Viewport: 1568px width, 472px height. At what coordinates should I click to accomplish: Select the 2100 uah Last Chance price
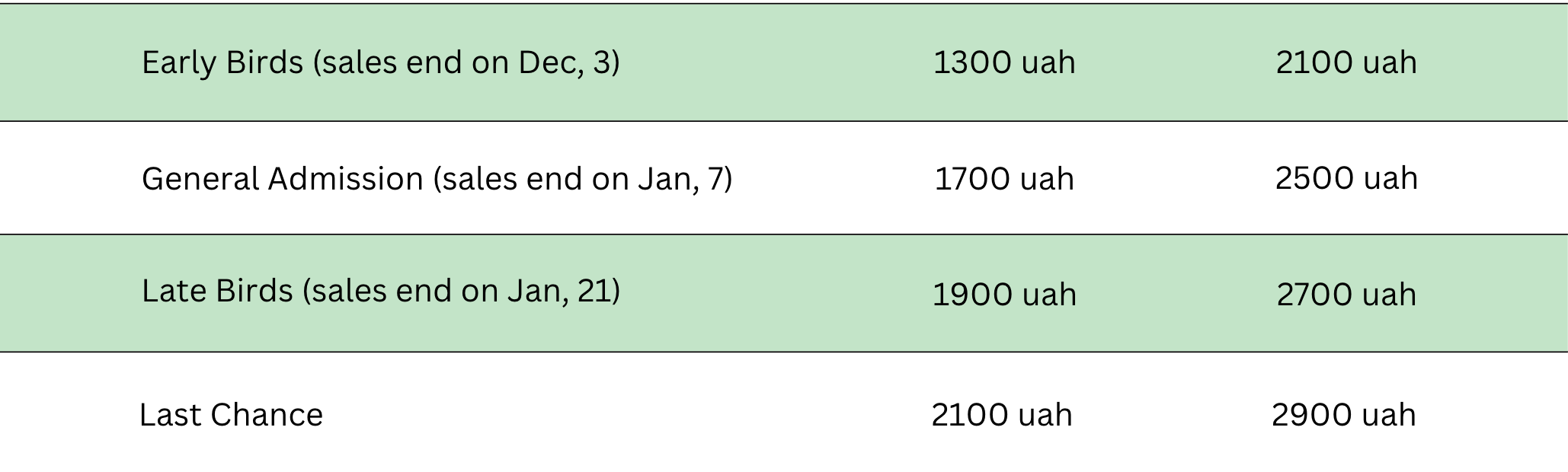tap(1001, 415)
